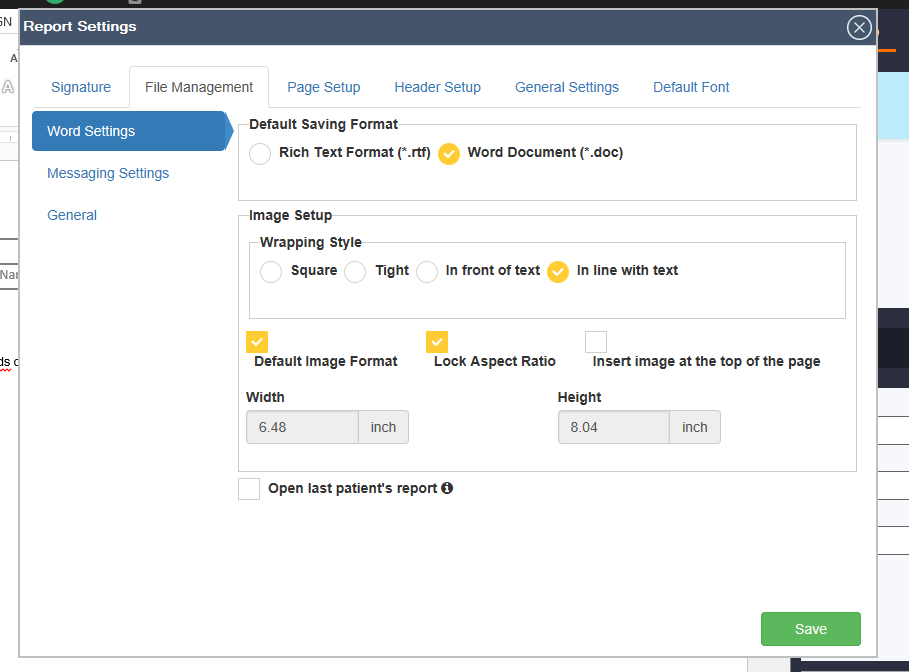
Task: Open the Default Font tab
Action: click(x=691, y=87)
